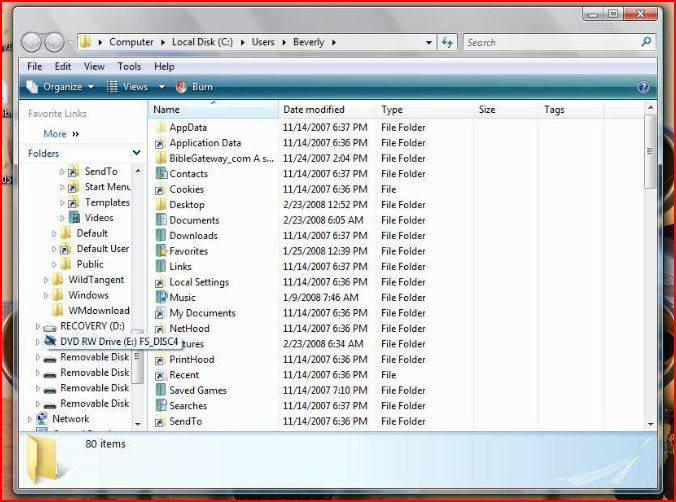Click file list vertical scrollbar down arrow

tap(650, 424)
